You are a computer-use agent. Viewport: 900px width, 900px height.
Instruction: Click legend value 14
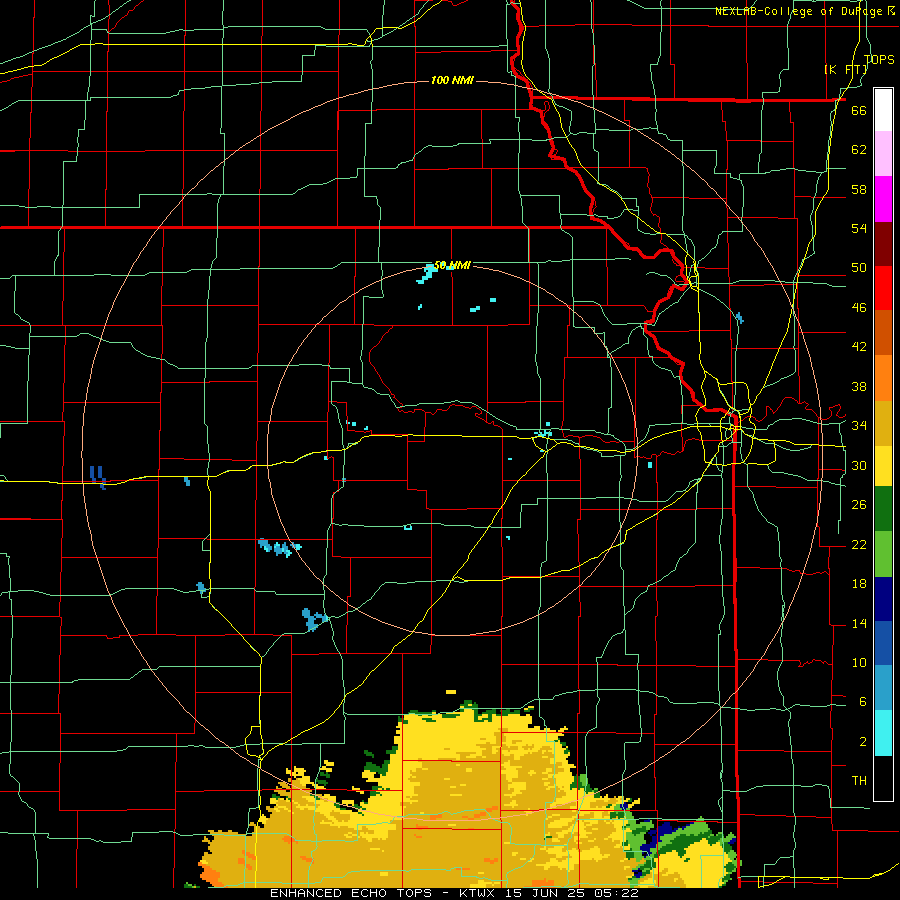point(859,623)
